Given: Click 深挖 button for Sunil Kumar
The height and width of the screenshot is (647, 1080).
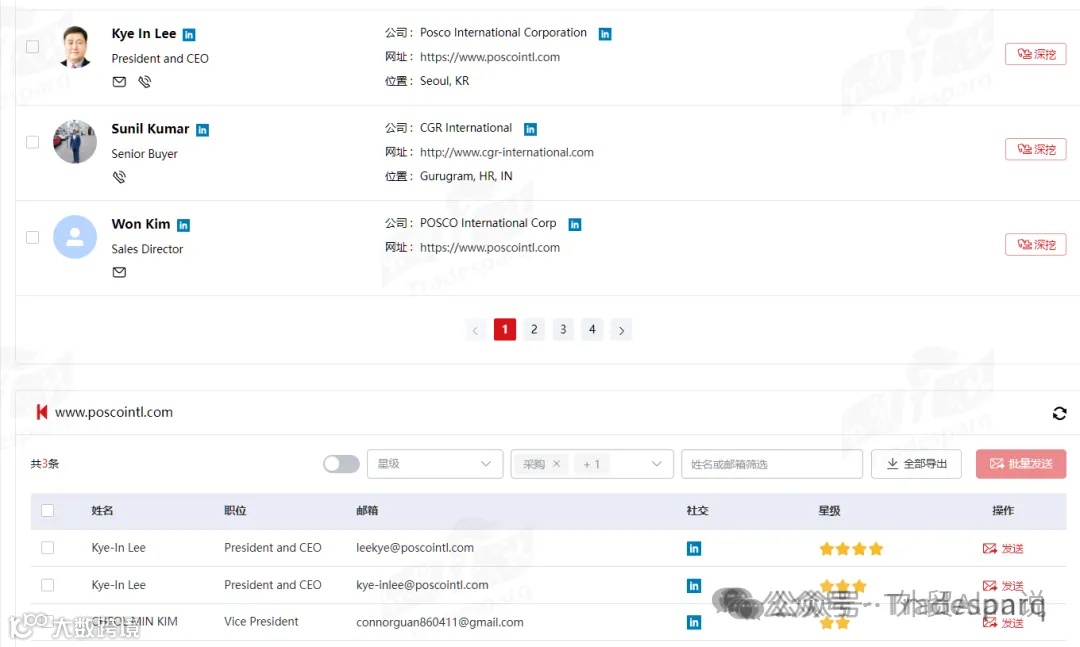Looking at the screenshot, I should click(1035, 149).
